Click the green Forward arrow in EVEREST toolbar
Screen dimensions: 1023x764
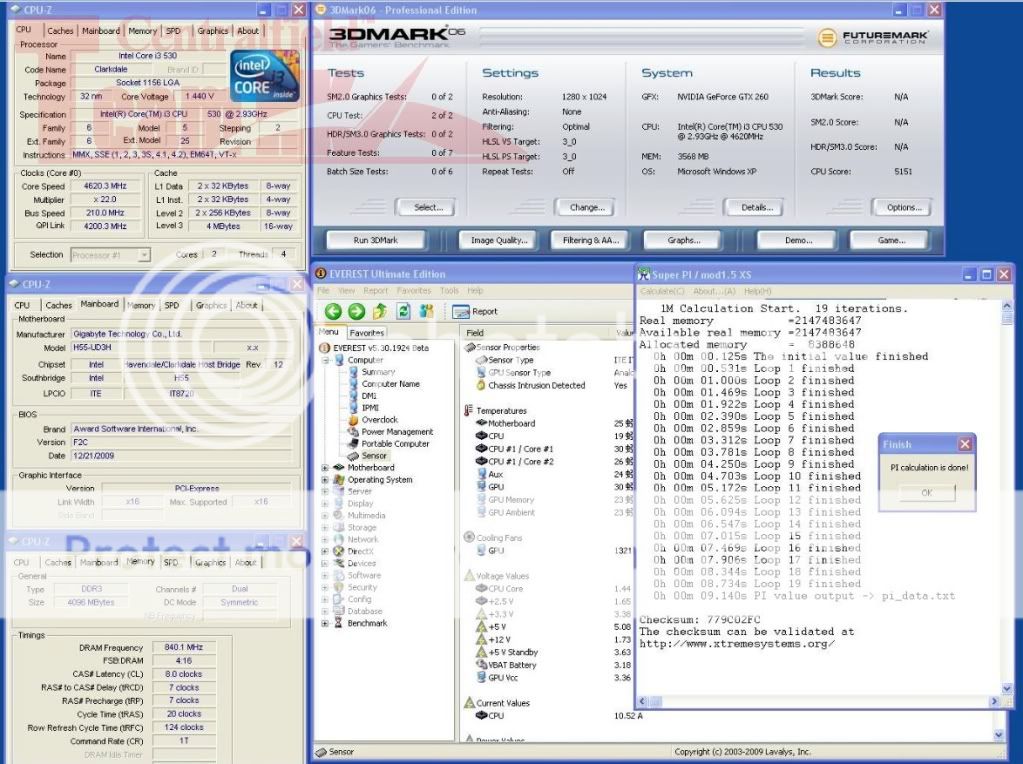tap(356, 311)
